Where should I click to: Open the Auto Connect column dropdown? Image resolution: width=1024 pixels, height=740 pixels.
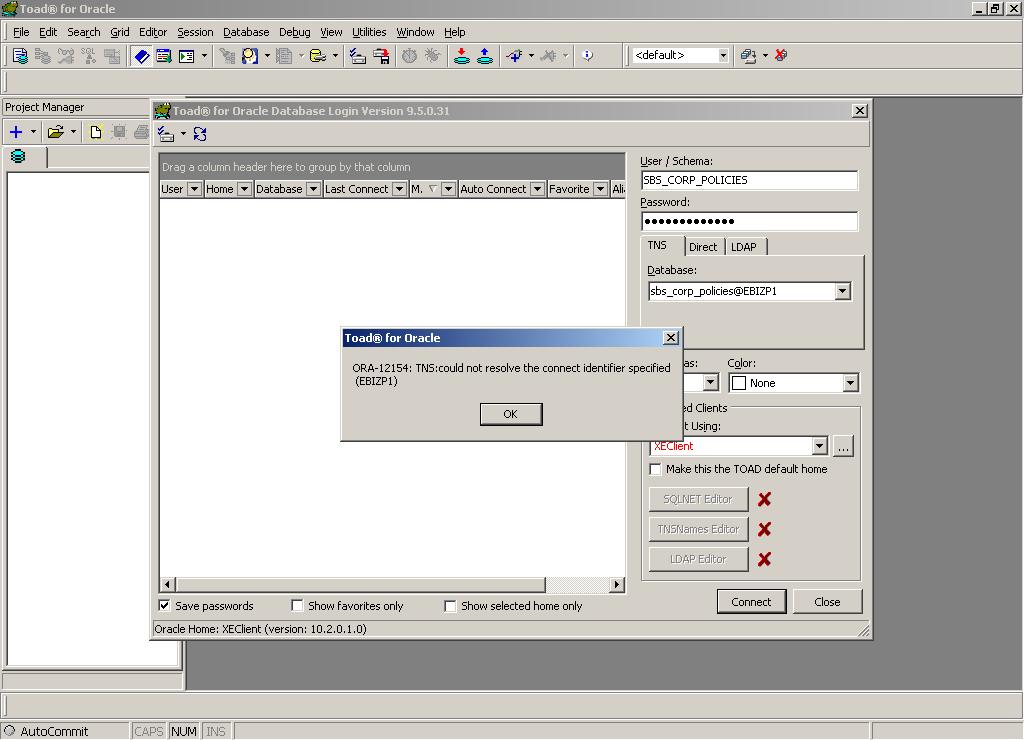tap(537, 189)
